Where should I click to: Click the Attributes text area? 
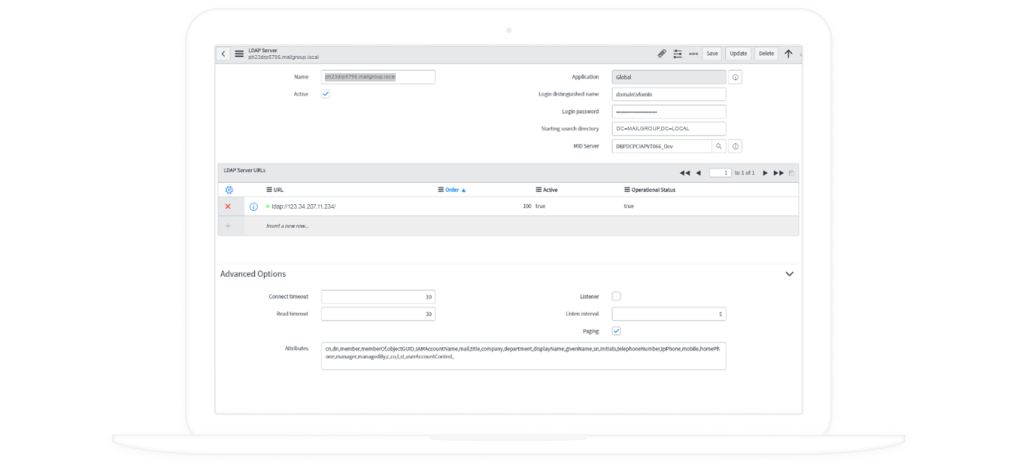[x=523, y=356]
